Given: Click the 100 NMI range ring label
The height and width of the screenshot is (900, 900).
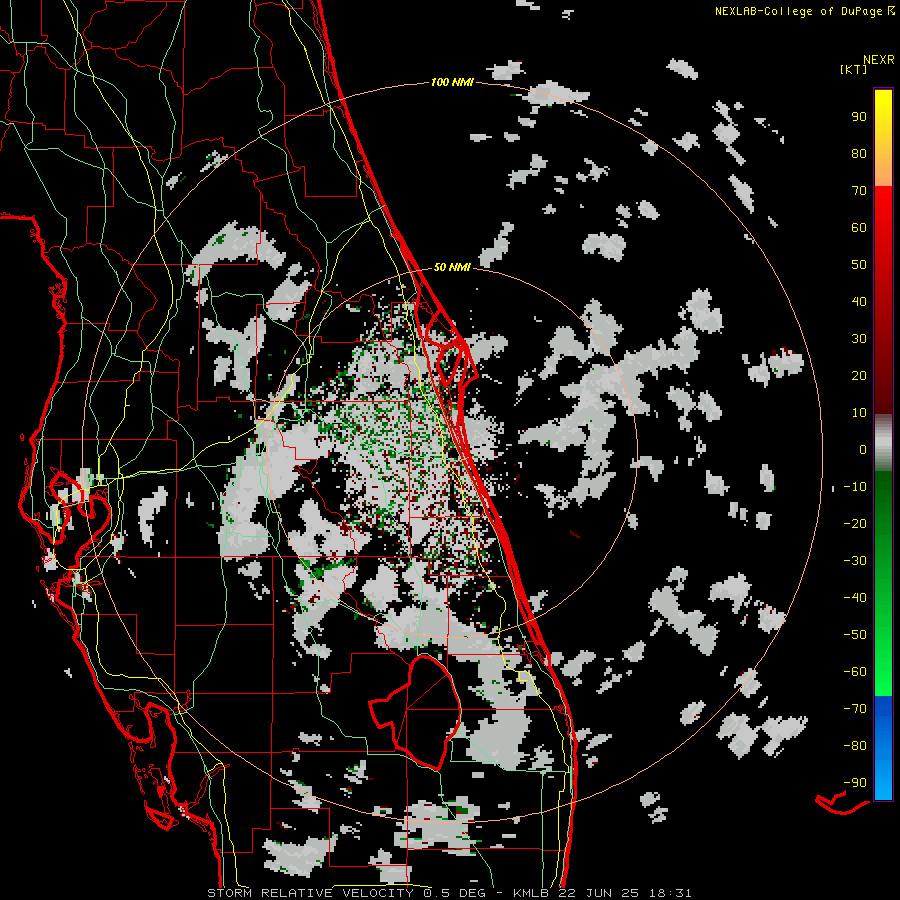Looking at the screenshot, I should coord(452,83).
